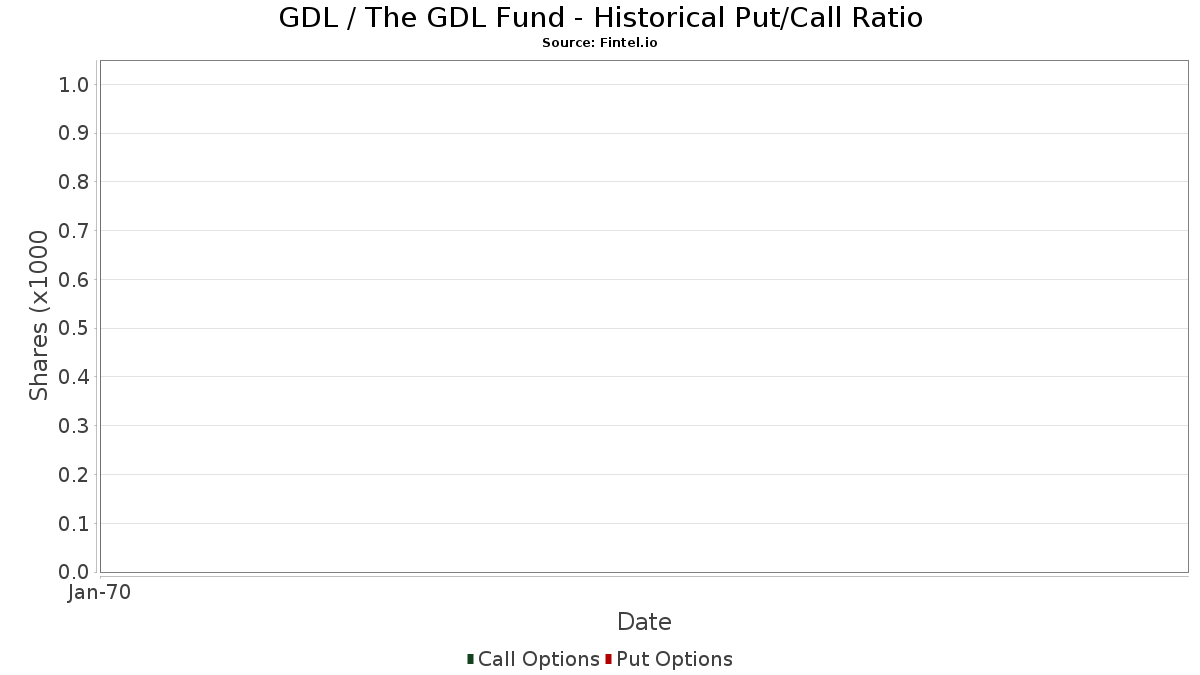Click the Jan-70 date axis label
This screenshot has height=675, width=1200.
tap(99, 593)
